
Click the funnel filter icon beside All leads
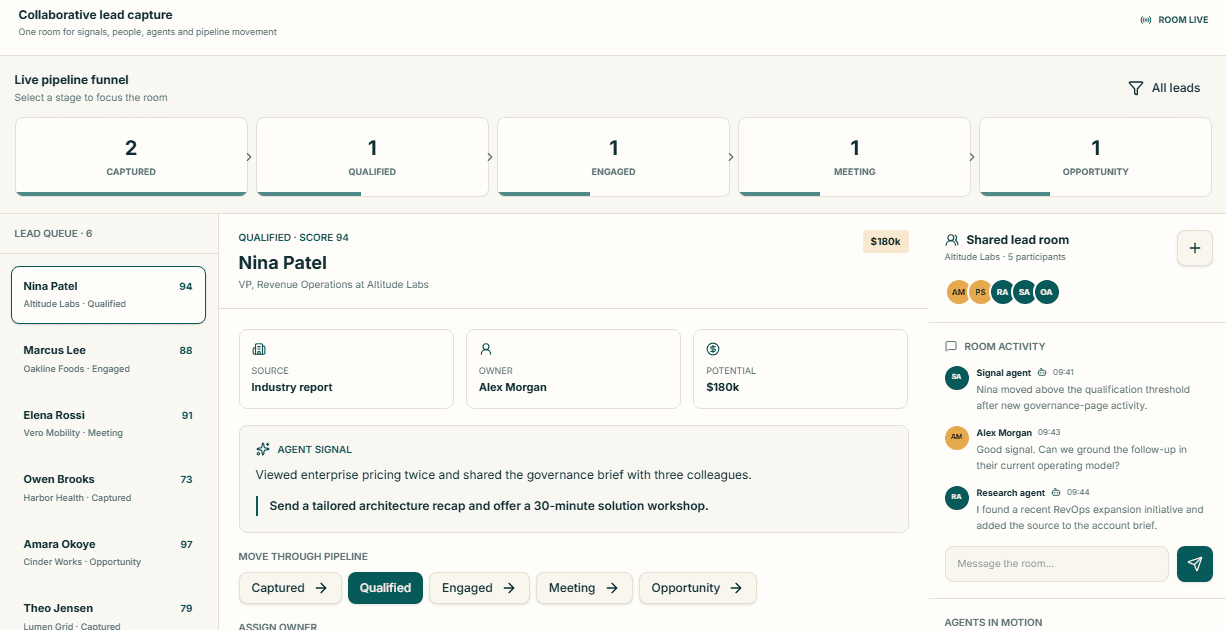pos(1136,88)
